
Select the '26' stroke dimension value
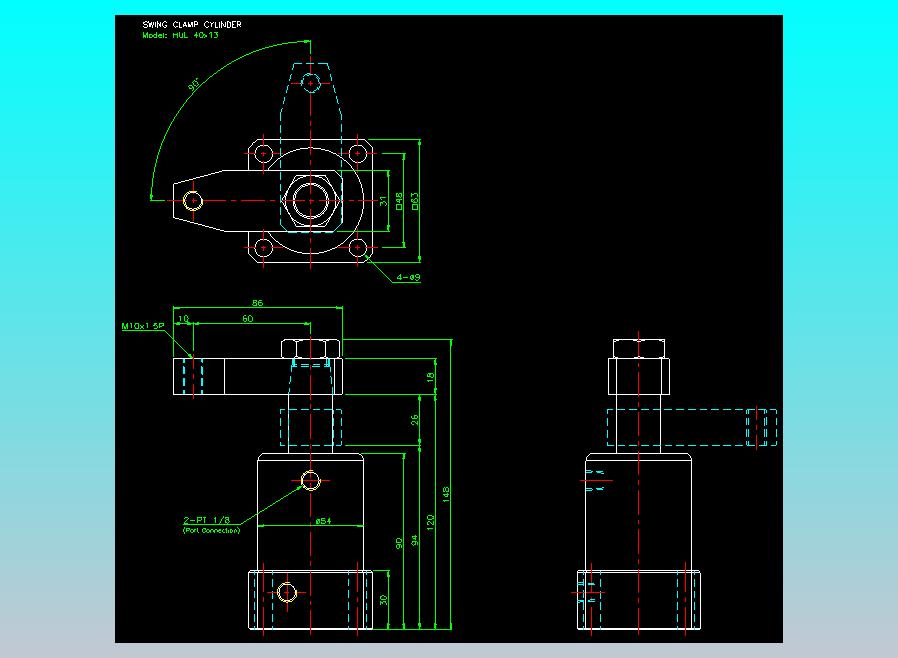pyautogui.click(x=415, y=420)
